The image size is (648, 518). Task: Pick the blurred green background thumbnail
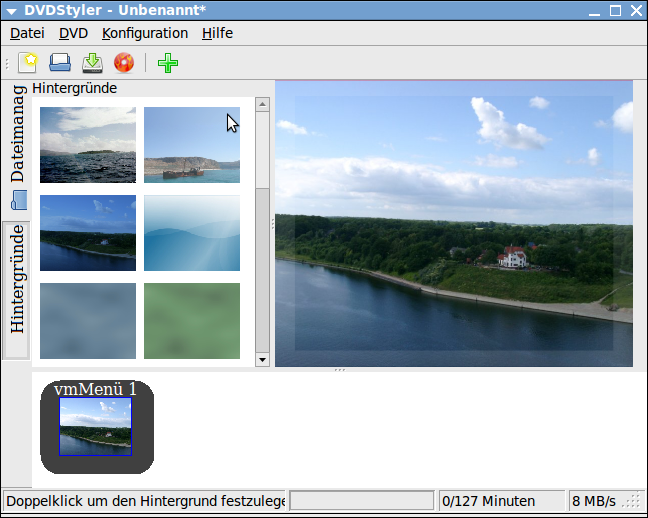tap(192, 321)
